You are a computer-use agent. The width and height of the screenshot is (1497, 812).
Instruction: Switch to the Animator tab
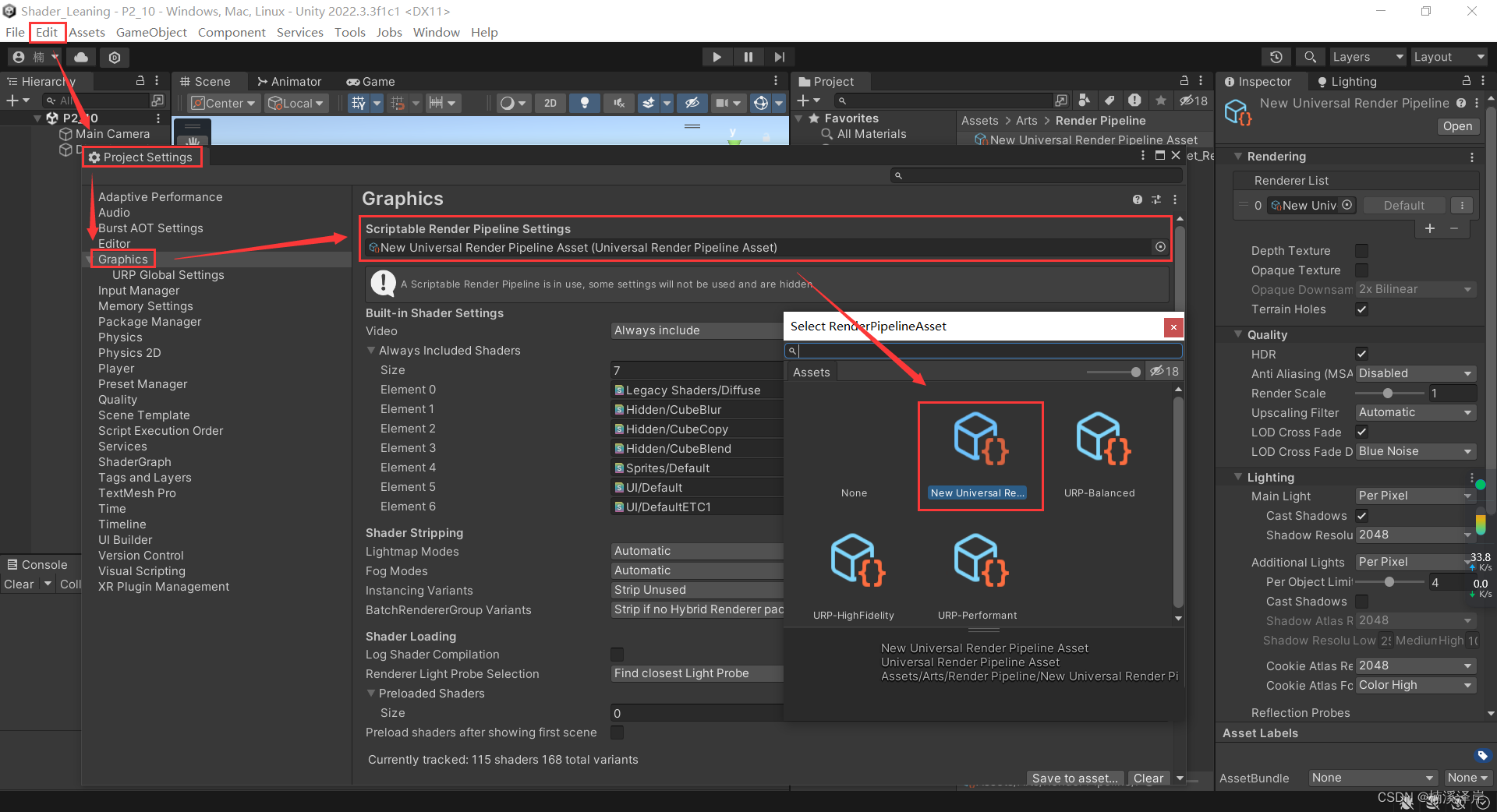[x=289, y=81]
